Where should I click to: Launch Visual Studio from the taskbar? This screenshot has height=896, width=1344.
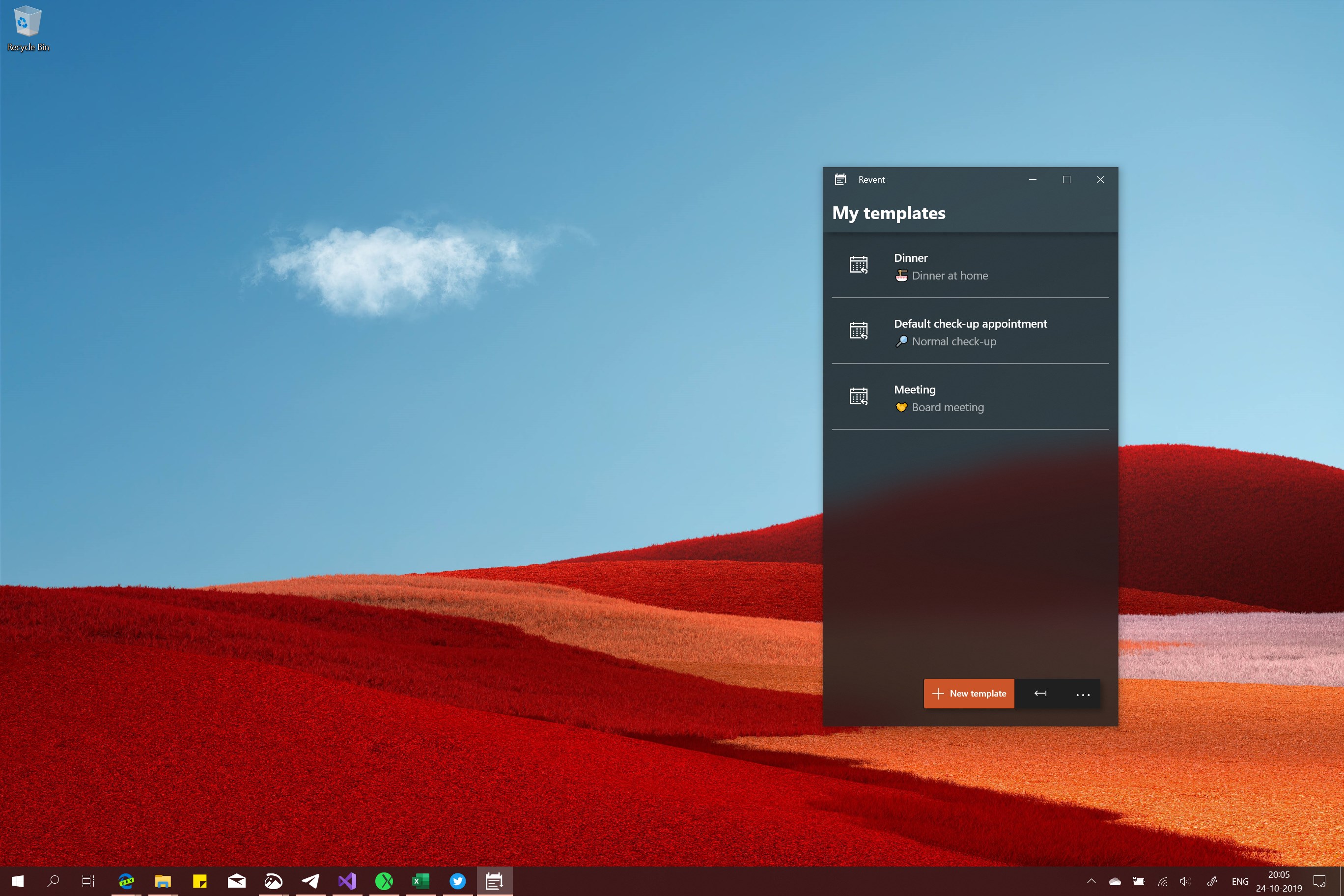click(347, 881)
